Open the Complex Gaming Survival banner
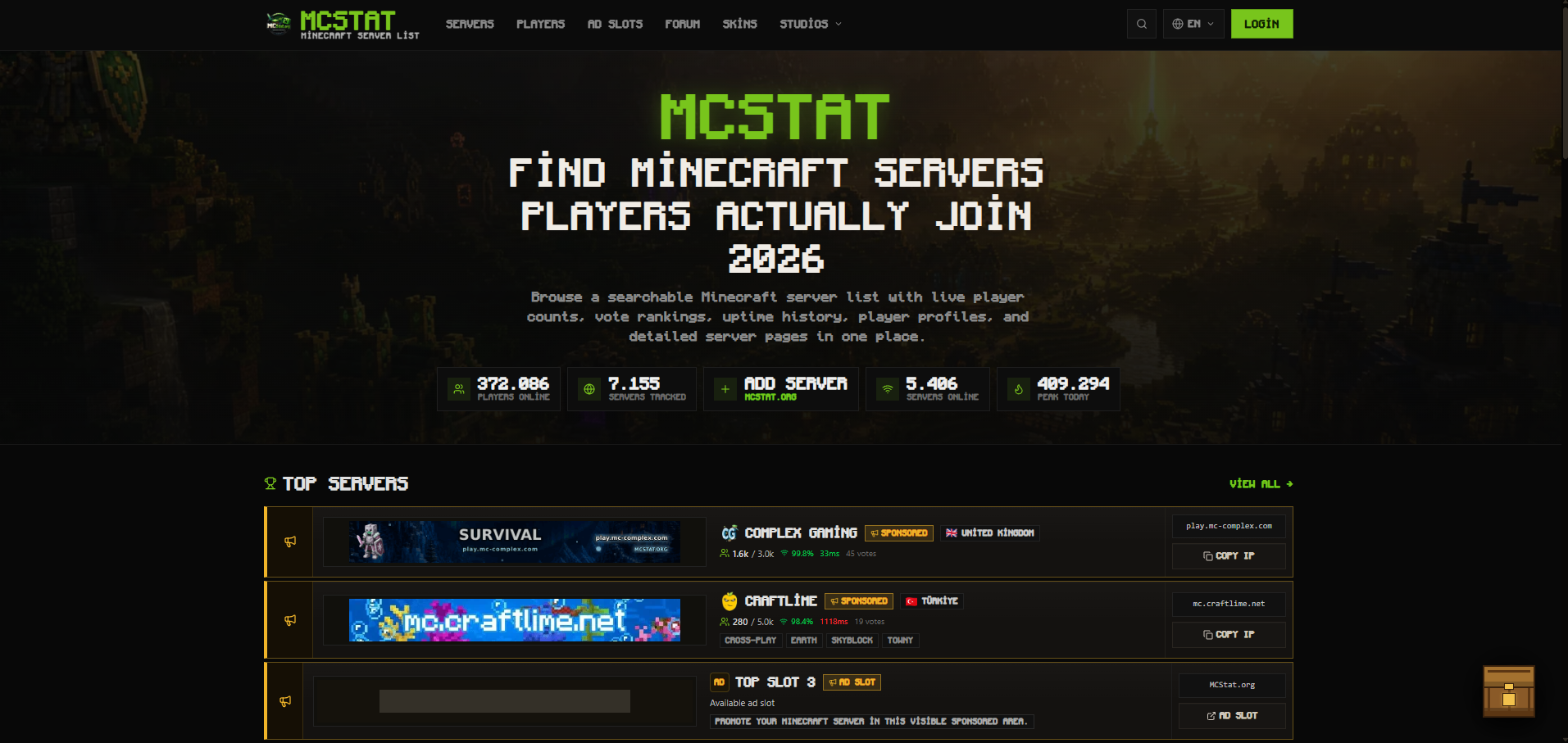The image size is (1568, 743). click(x=515, y=541)
